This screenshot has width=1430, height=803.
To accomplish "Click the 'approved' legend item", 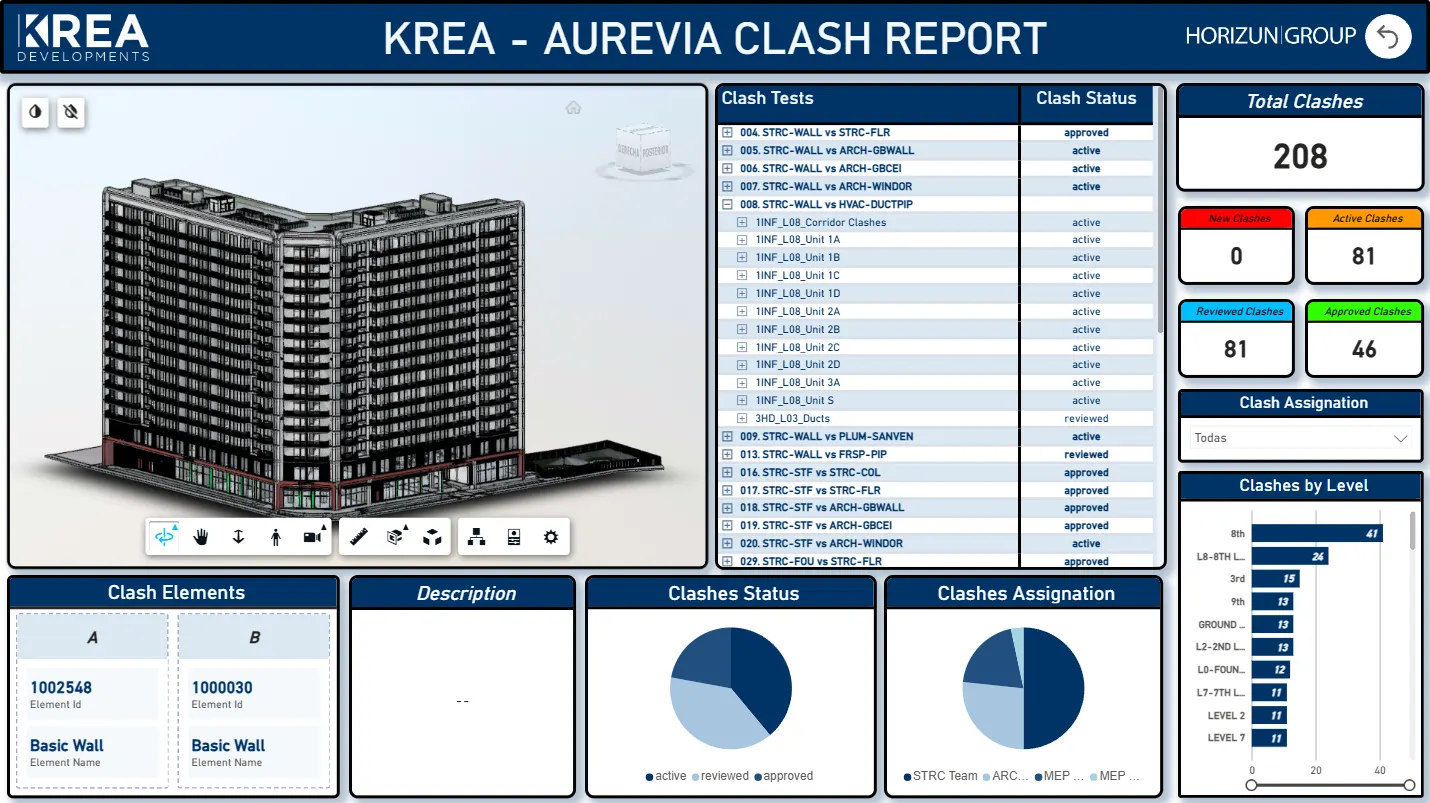I will [x=783, y=776].
